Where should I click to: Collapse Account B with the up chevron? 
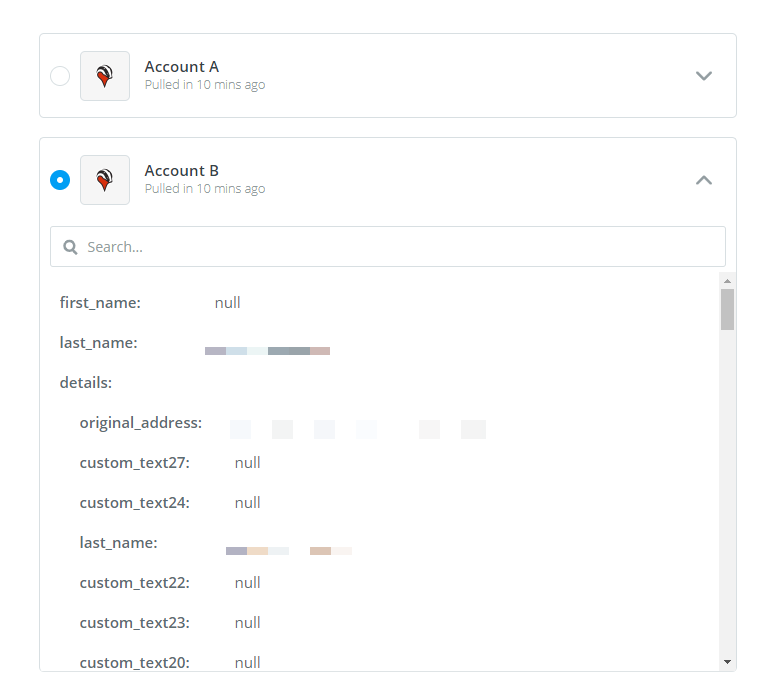[x=703, y=180]
